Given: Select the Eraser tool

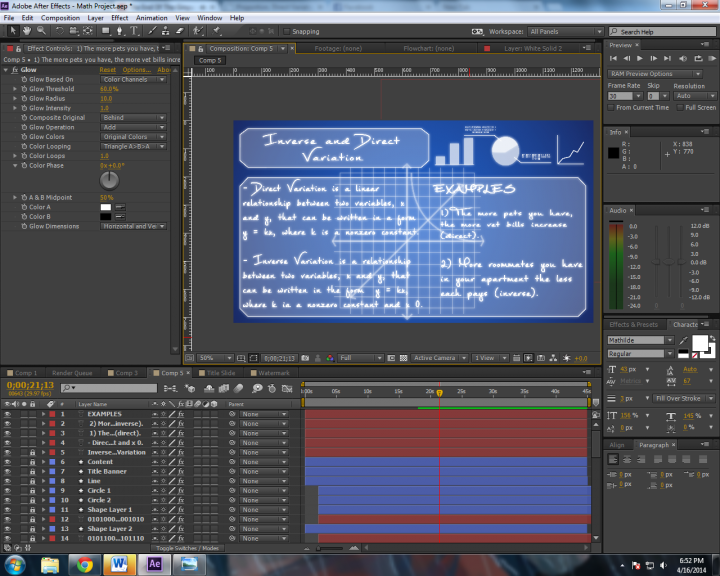Looking at the screenshot, I should pos(180,31).
